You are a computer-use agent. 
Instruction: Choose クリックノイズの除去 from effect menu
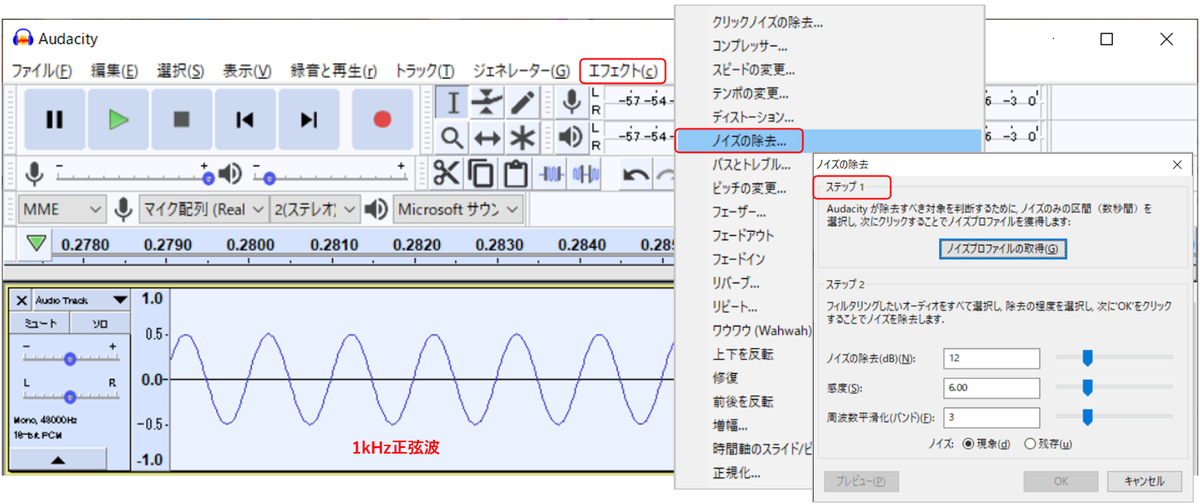pos(767,21)
